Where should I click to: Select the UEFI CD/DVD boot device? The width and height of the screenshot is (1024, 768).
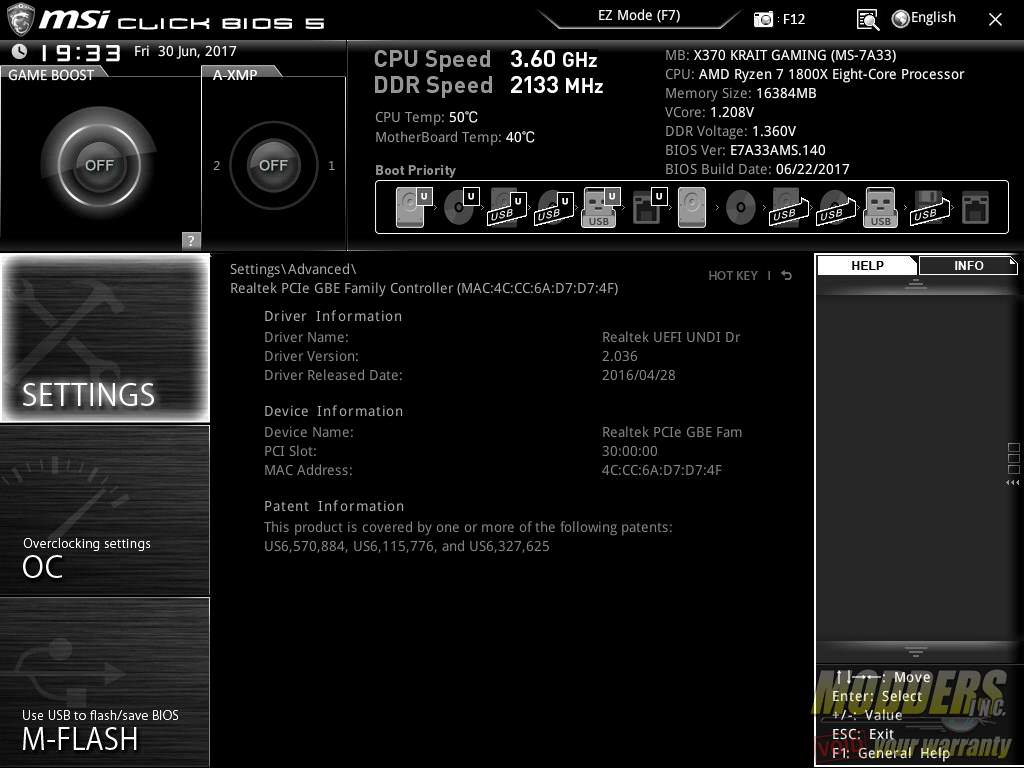click(x=461, y=207)
